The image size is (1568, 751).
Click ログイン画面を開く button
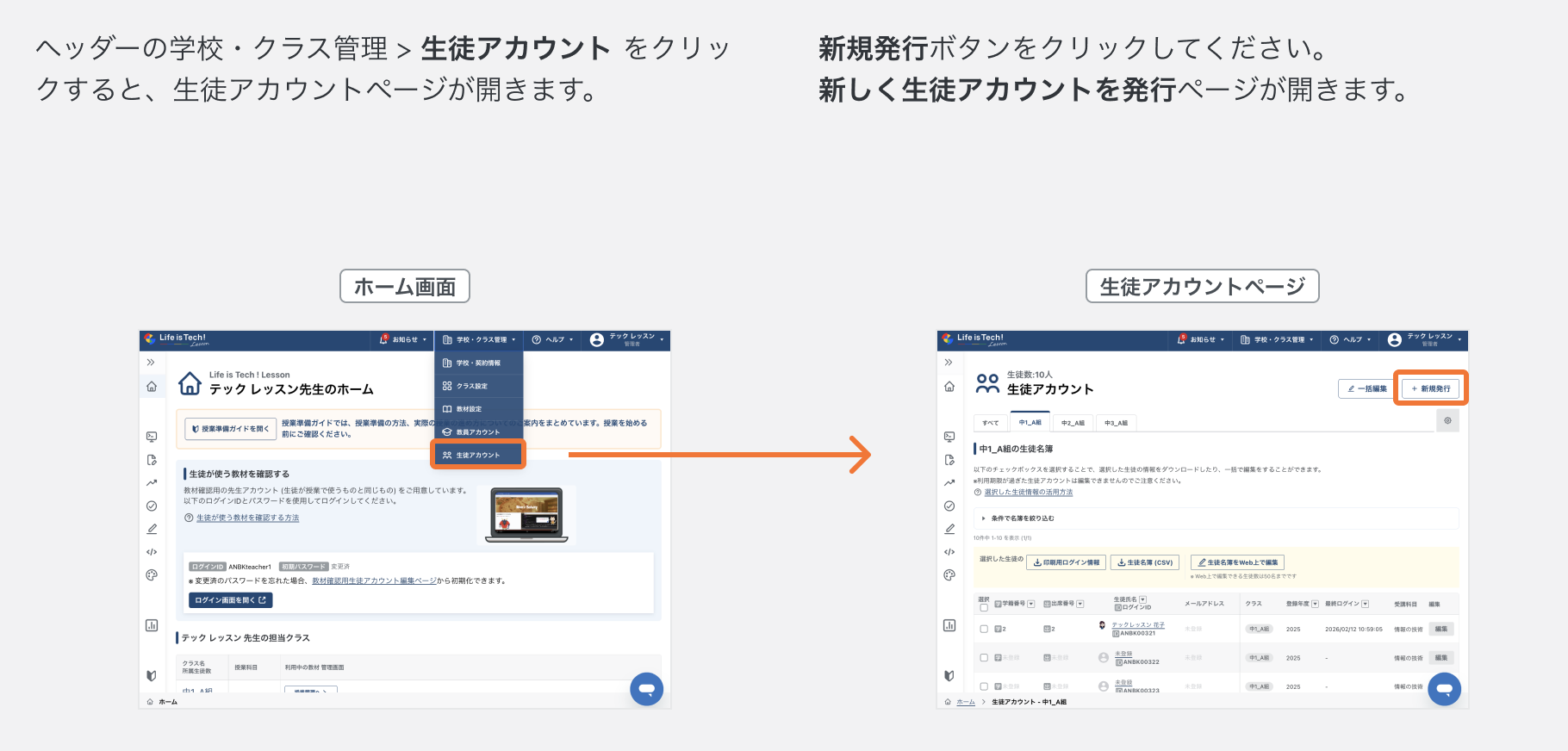click(231, 600)
